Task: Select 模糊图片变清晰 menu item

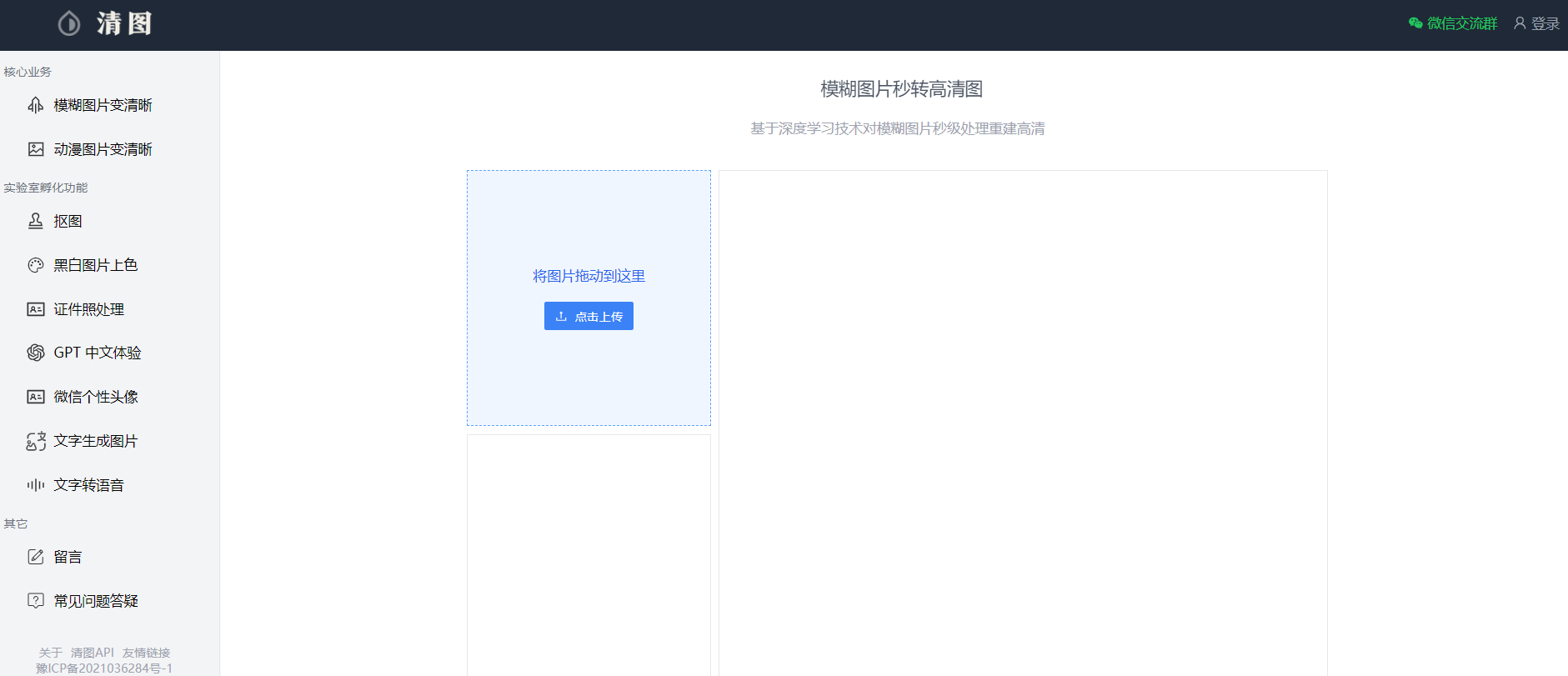Action: (x=103, y=105)
